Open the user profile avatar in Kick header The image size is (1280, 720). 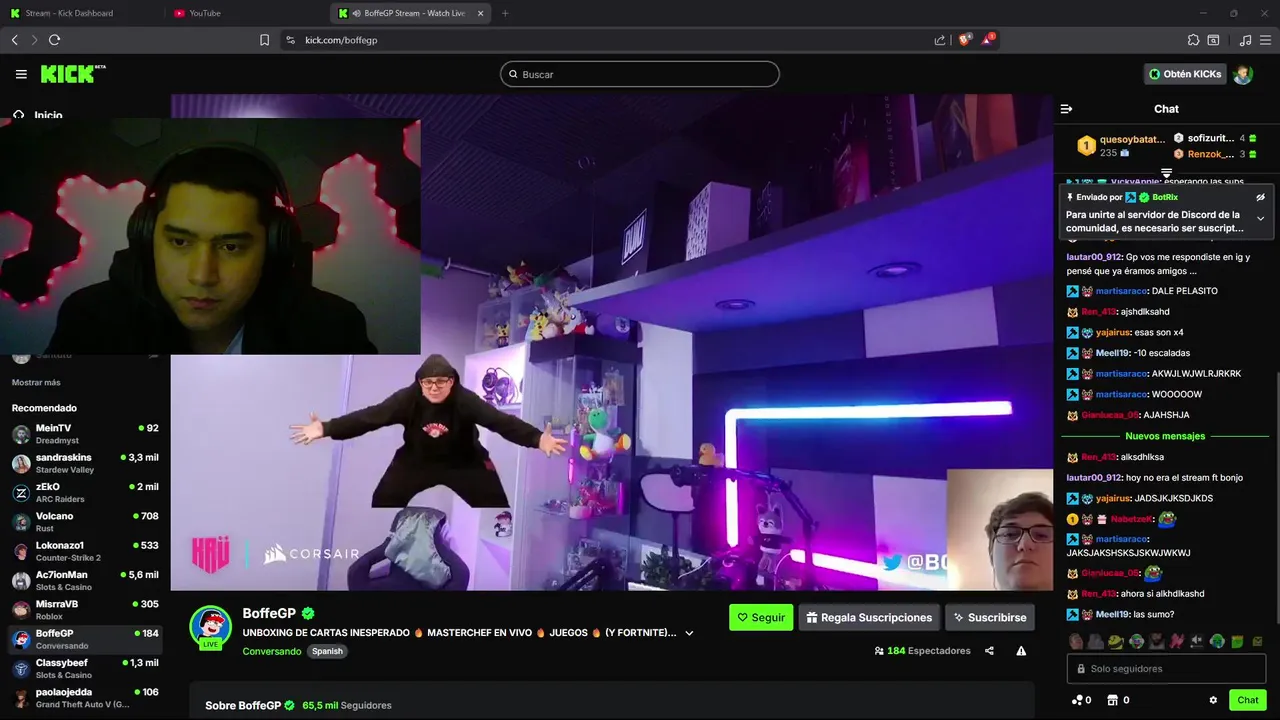1242,74
